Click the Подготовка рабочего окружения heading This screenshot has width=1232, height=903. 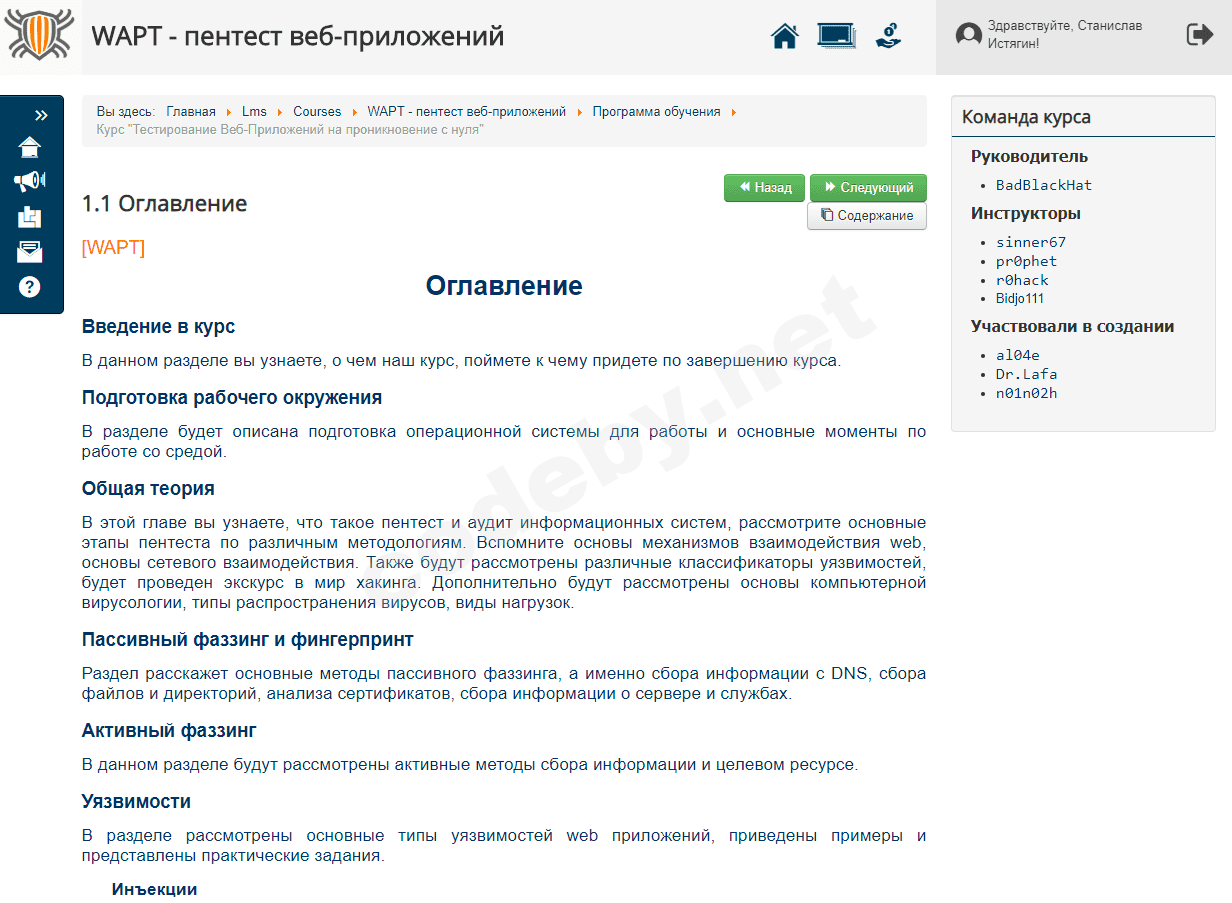pyautogui.click(x=232, y=398)
